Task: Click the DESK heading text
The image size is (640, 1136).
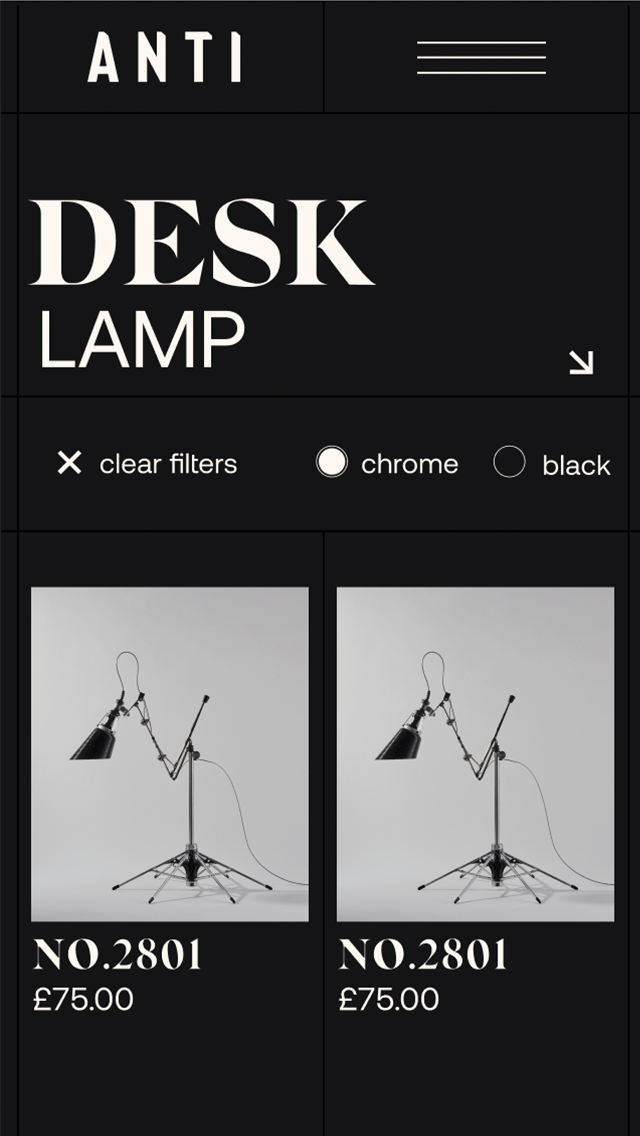Action: click(x=201, y=242)
